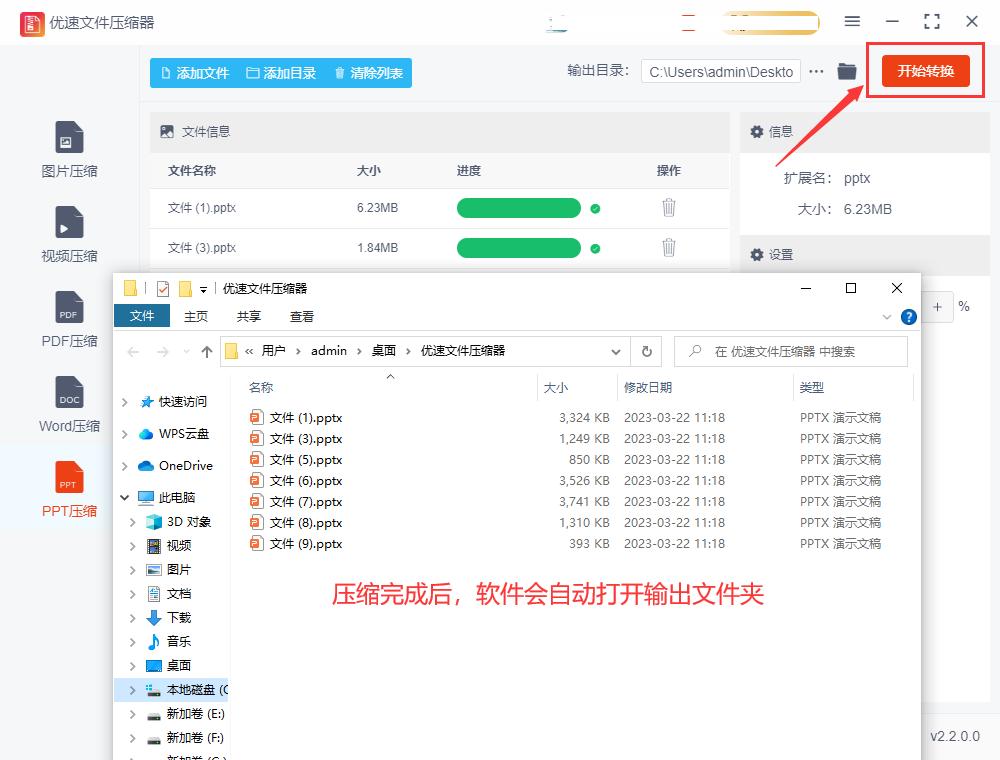Open the address bar dropdown arrow
1000x760 pixels.
tap(617, 351)
